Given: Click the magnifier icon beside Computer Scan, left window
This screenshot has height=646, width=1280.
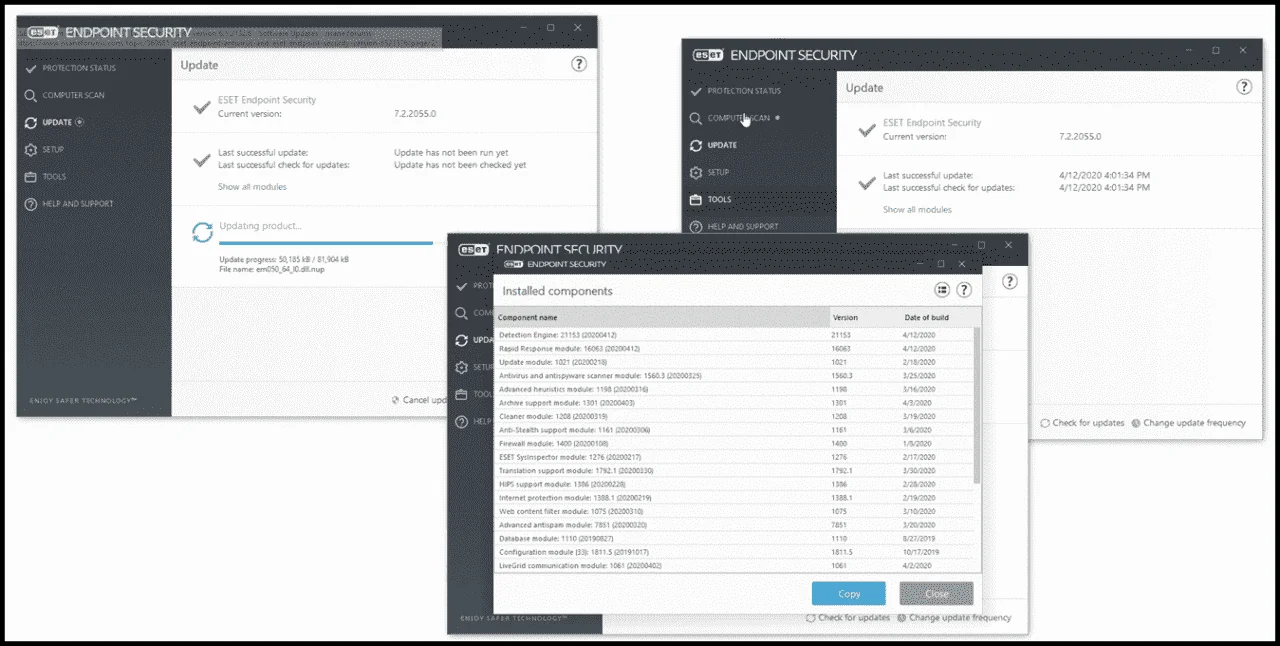Looking at the screenshot, I should pos(31,95).
